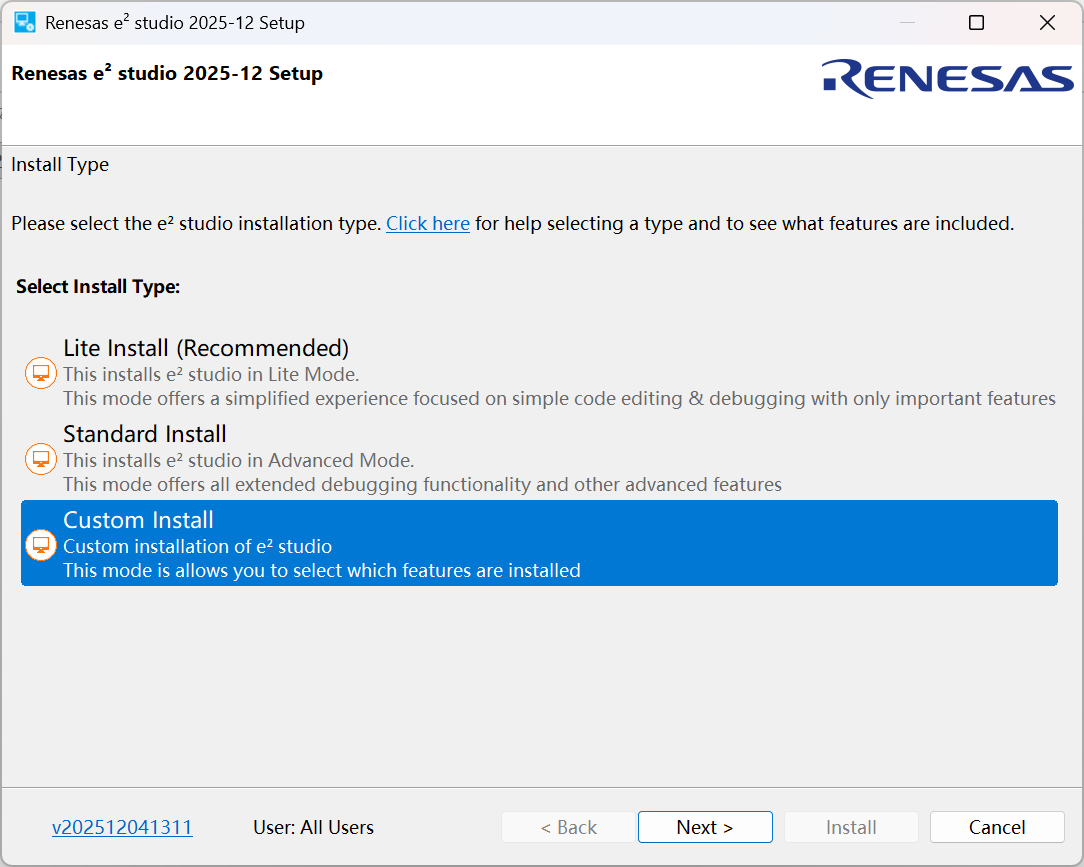
Task: Click the Custom Install monitor icon
Action: click(41, 546)
